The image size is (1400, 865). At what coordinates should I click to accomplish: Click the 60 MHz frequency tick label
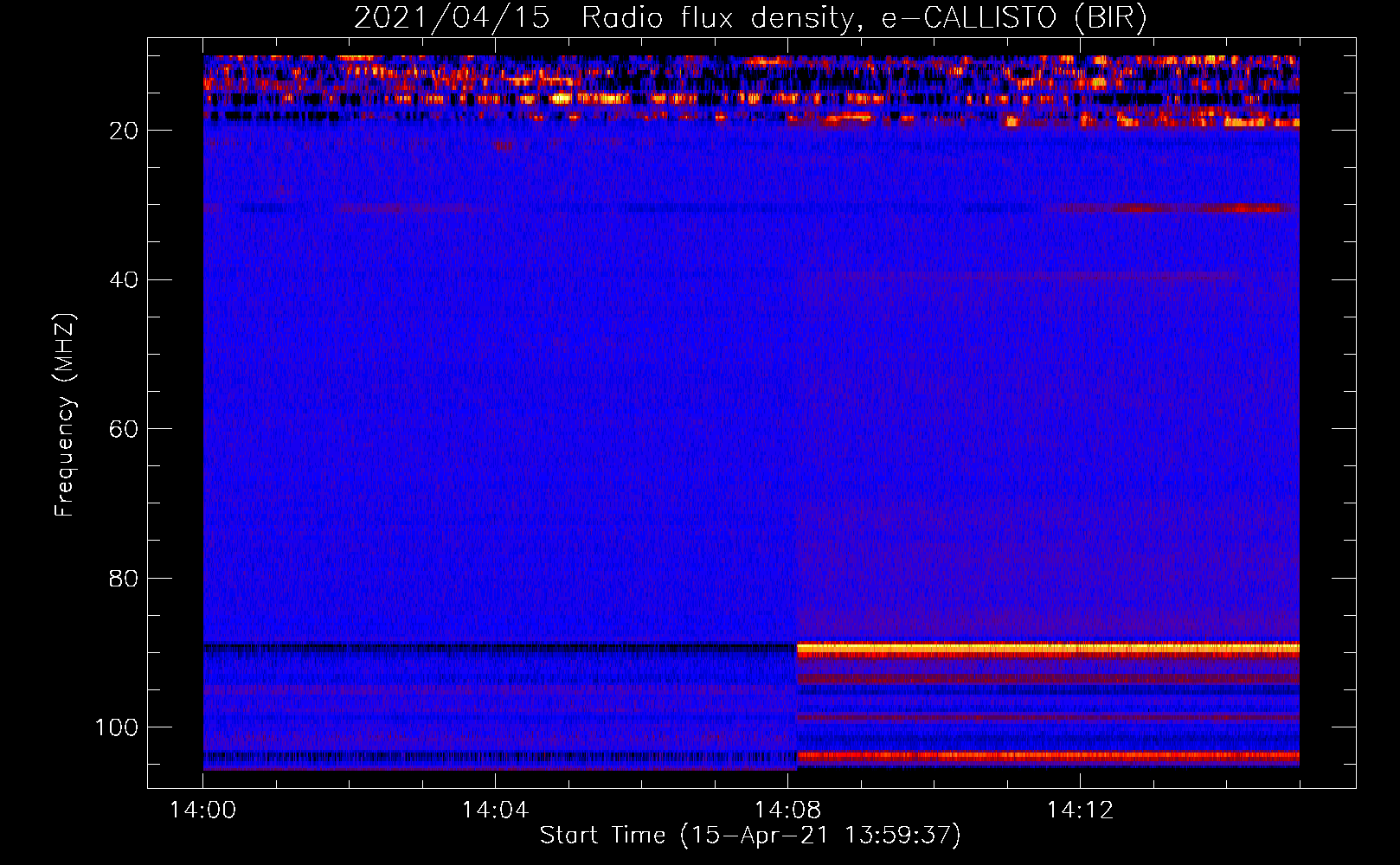(124, 429)
